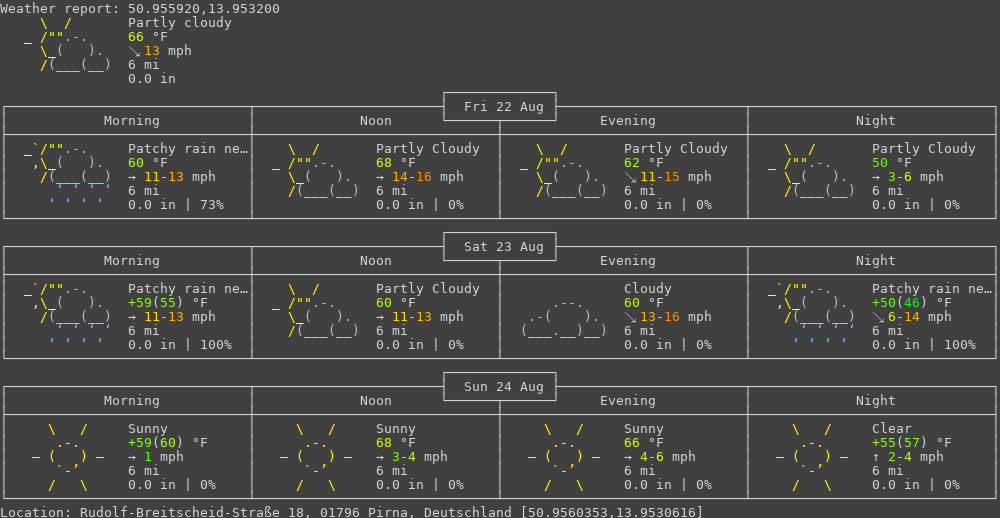Click the Friday Night column header
The height and width of the screenshot is (518, 1000).
tap(875, 121)
